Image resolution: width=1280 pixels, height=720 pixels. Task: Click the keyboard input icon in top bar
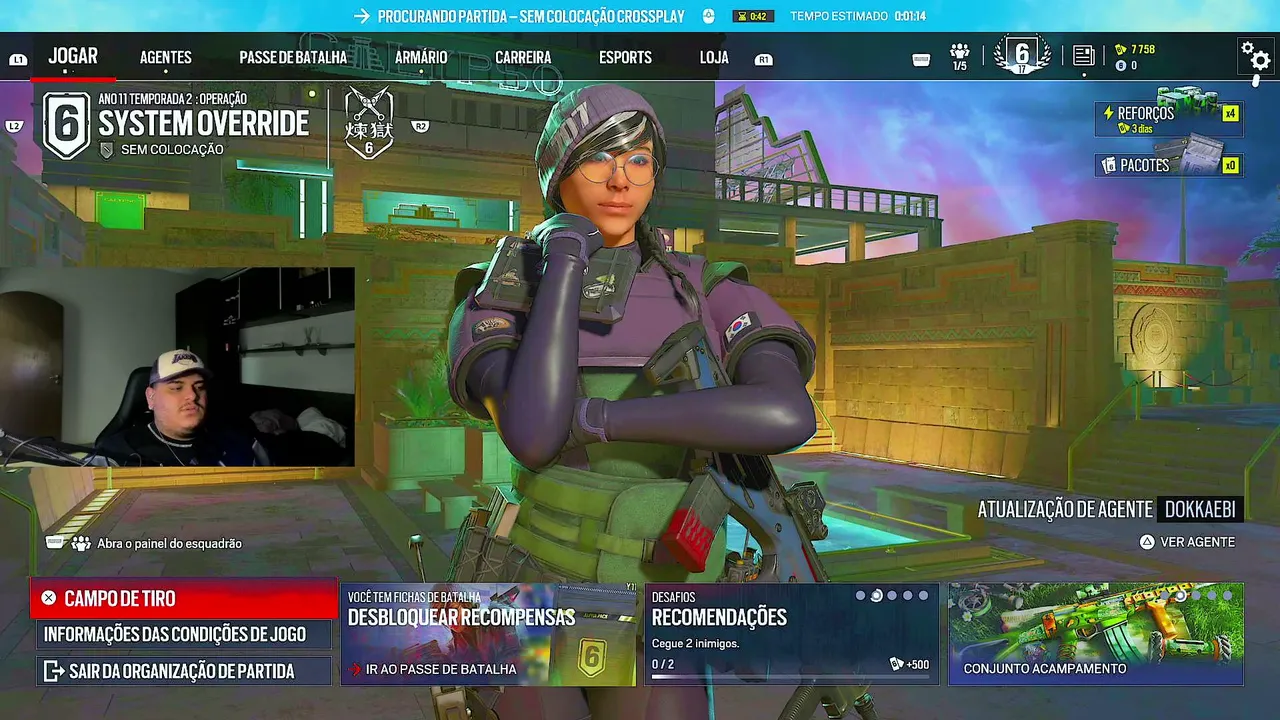(x=921, y=60)
